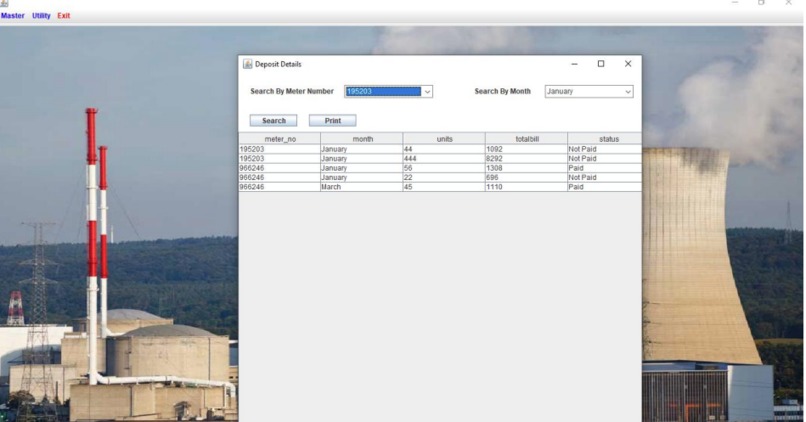Click Paid status in the 1308 row
This screenshot has height=422, width=806.
click(x=604, y=168)
